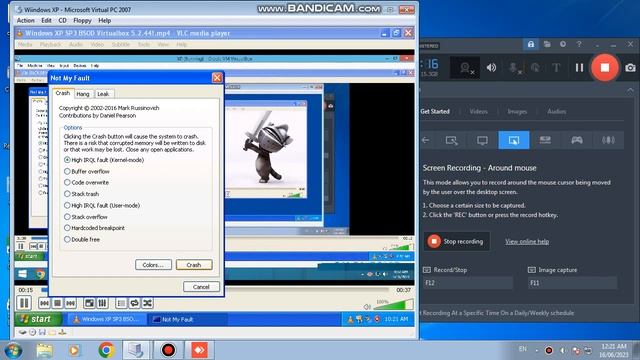Open the Bandicam scheduled recording clock icon
This screenshot has height=360, width=640.
click(x=563, y=44)
